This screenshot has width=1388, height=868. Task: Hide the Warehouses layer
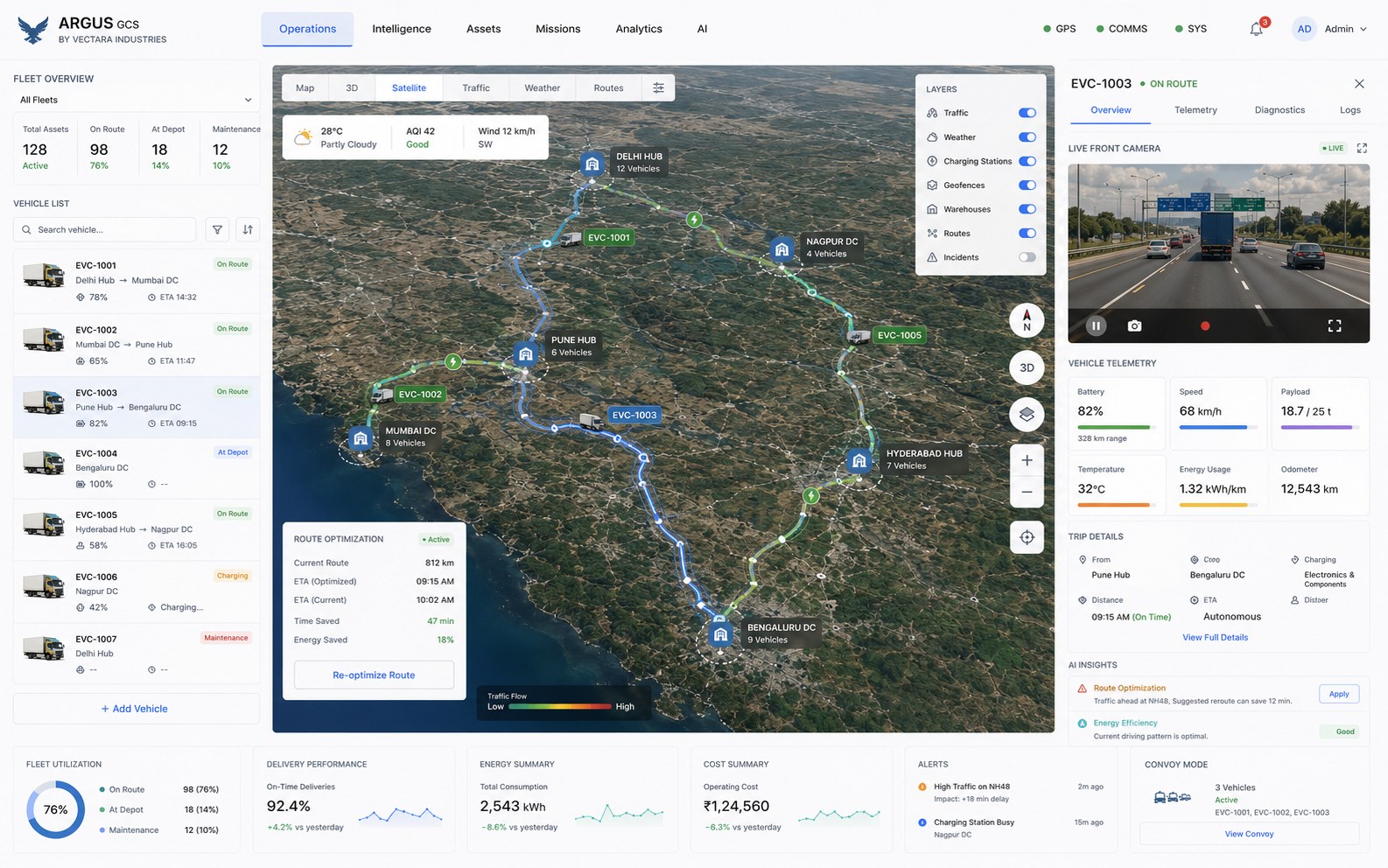1027,209
